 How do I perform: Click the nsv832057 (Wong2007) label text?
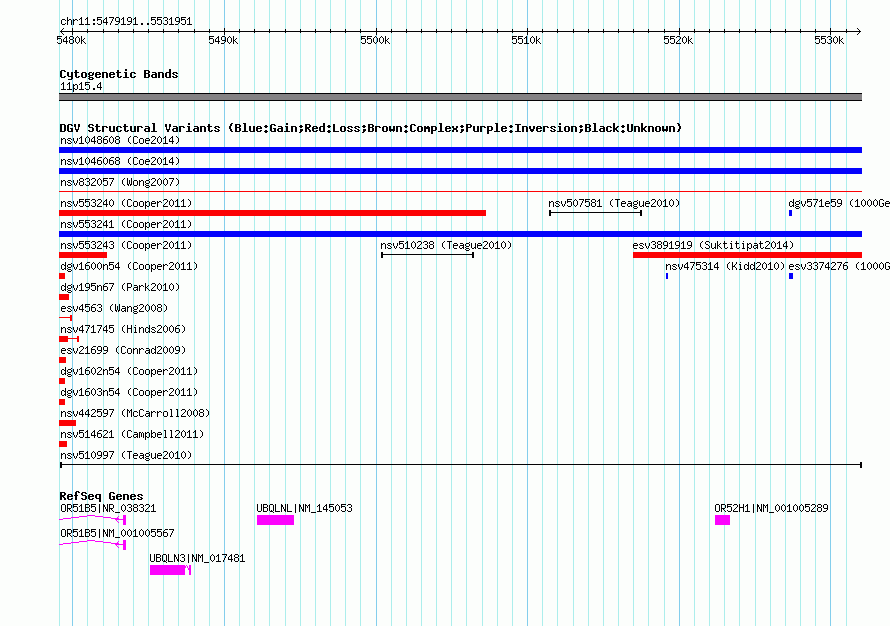(120, 182)
